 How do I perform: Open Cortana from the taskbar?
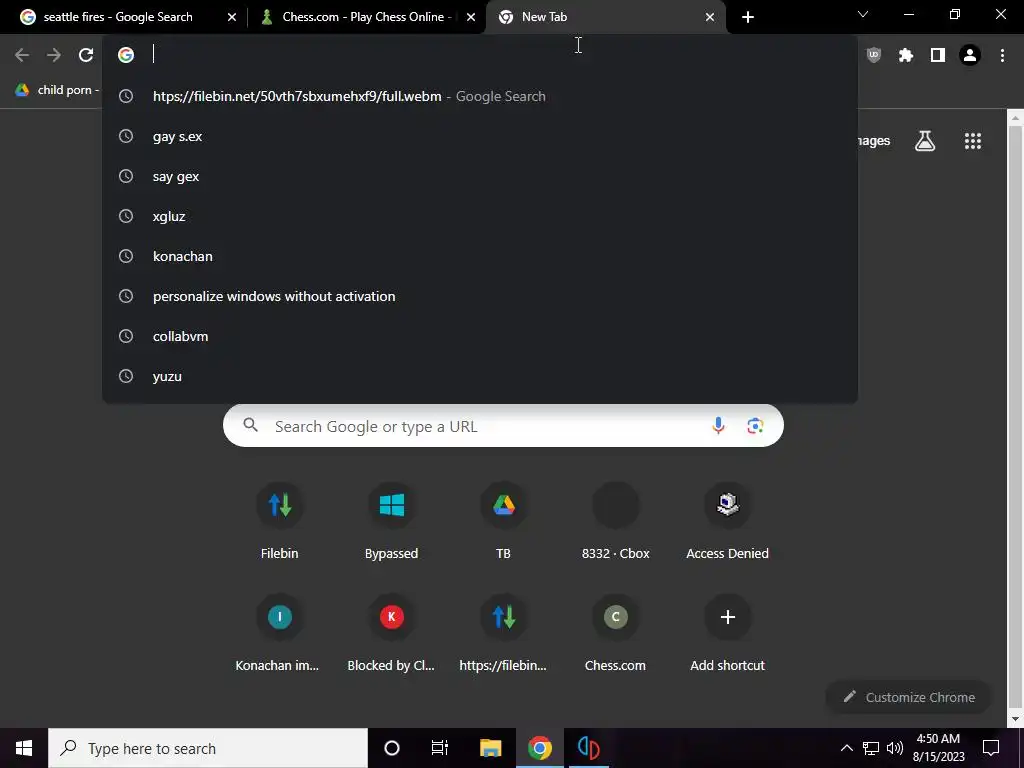tap(392, 748)
